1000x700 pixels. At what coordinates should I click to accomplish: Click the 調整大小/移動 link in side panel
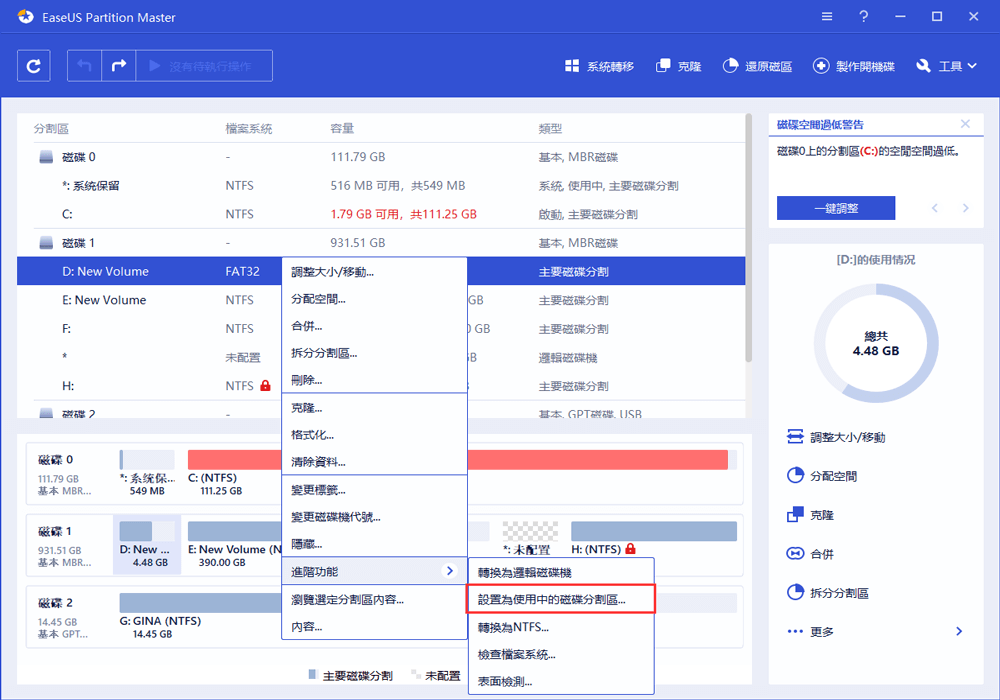click(848, 437)
